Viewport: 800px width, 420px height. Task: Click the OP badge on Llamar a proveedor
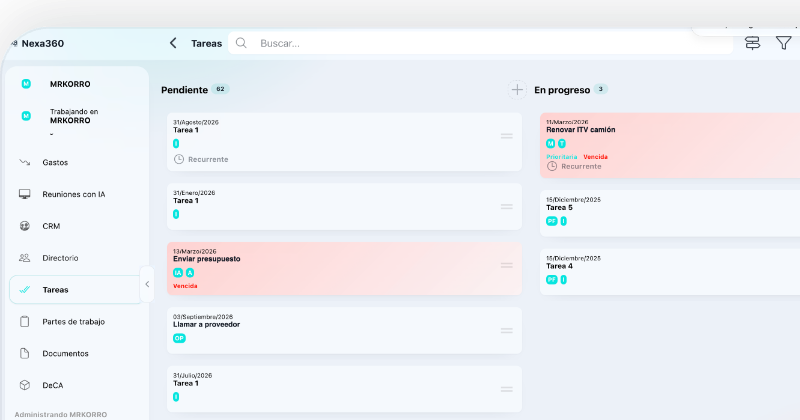click(179, 338)
